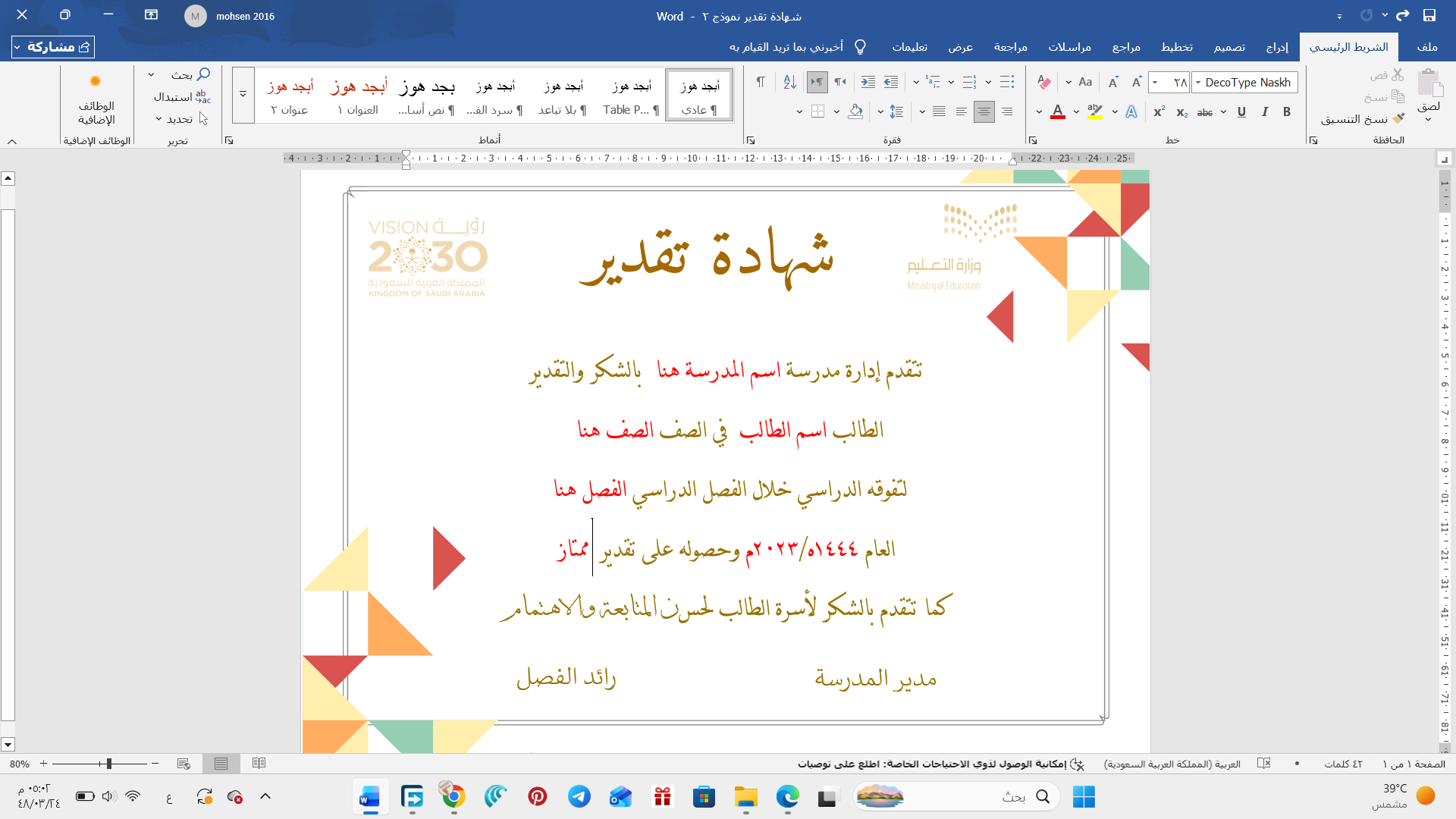Viewport: 1456px width, 819px height.
Task: Open the DecoType Naskh font name dropdown
Action: [x=1198, y=82]
